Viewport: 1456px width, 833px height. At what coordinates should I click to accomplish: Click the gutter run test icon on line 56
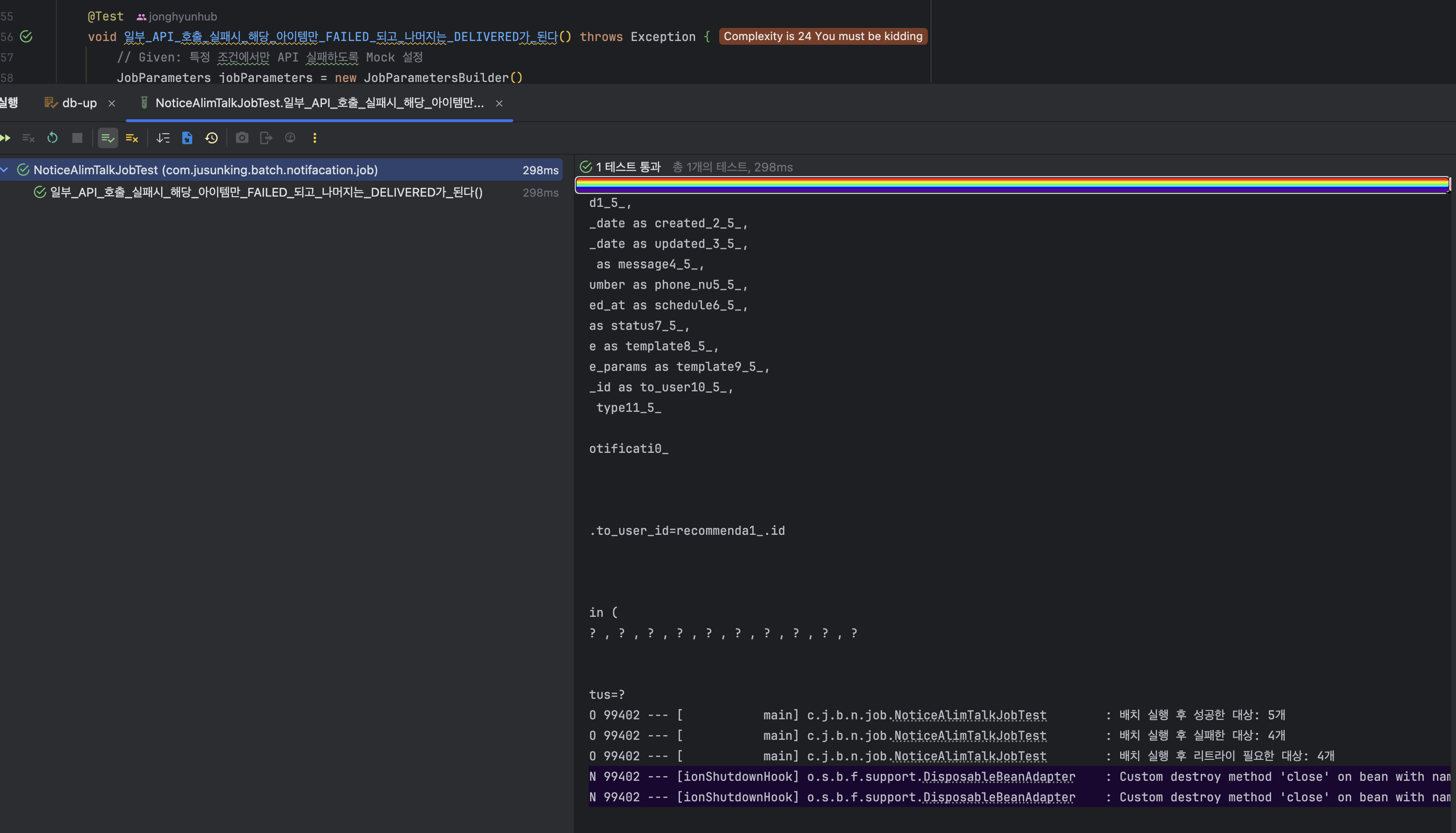coord(26,37)
